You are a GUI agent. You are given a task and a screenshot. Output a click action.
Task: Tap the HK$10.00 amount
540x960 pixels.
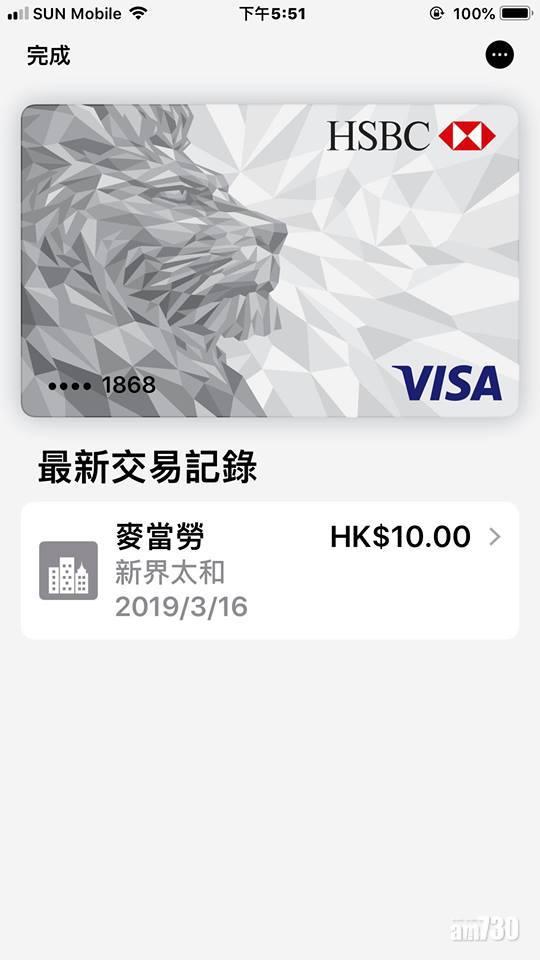click(400, 537)
